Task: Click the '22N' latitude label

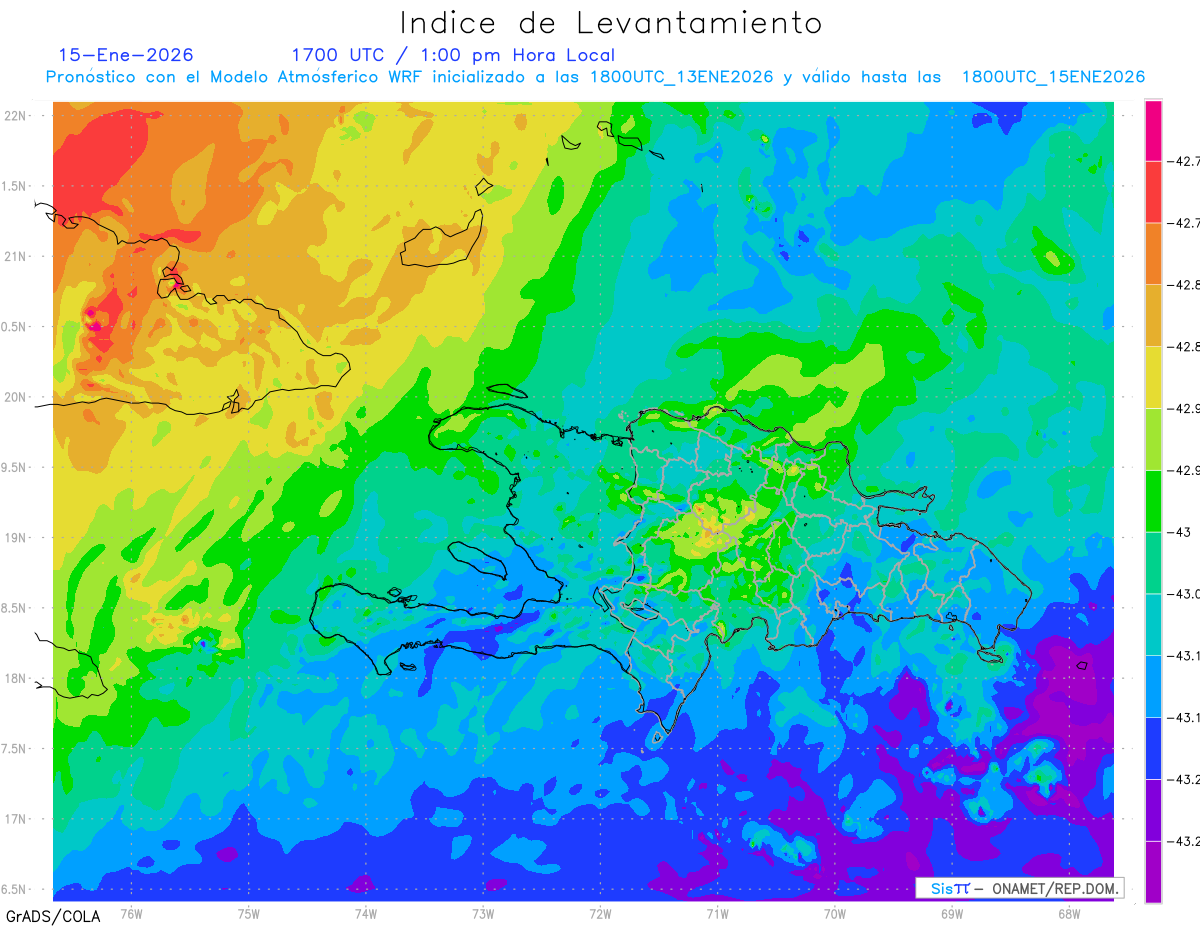Action: 16,116
